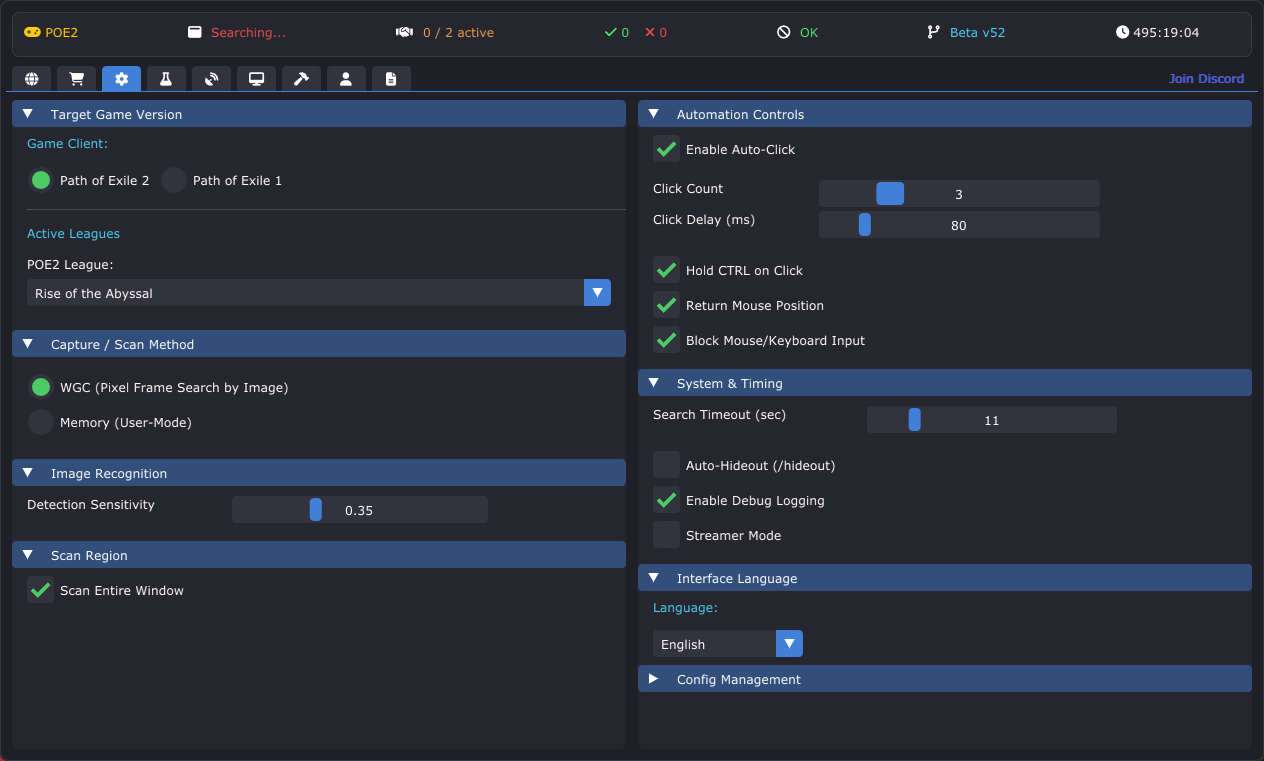Turn on Streamer Mode

tap(666, 536)
